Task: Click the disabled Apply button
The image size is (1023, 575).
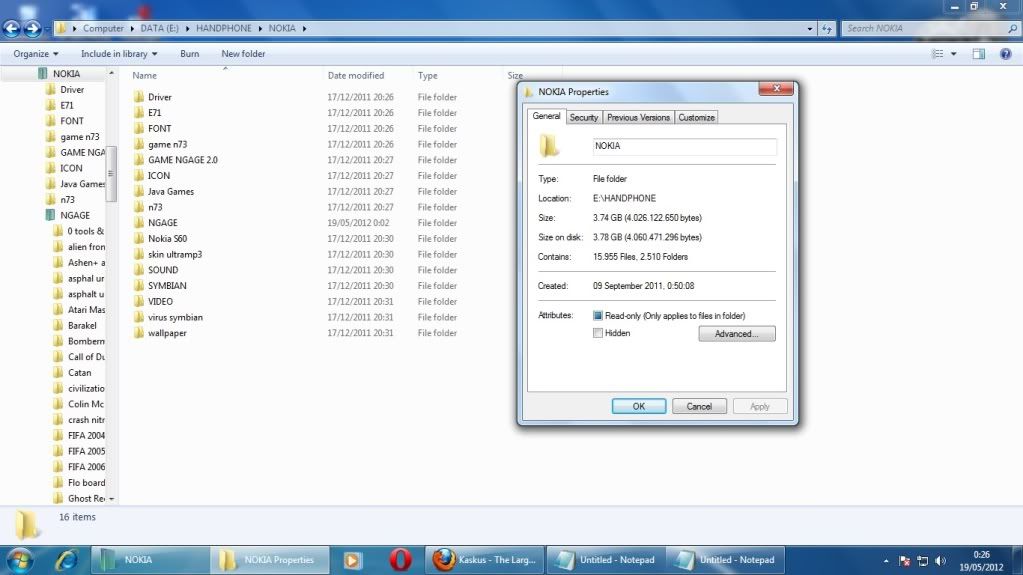Action: pos(759,406)
